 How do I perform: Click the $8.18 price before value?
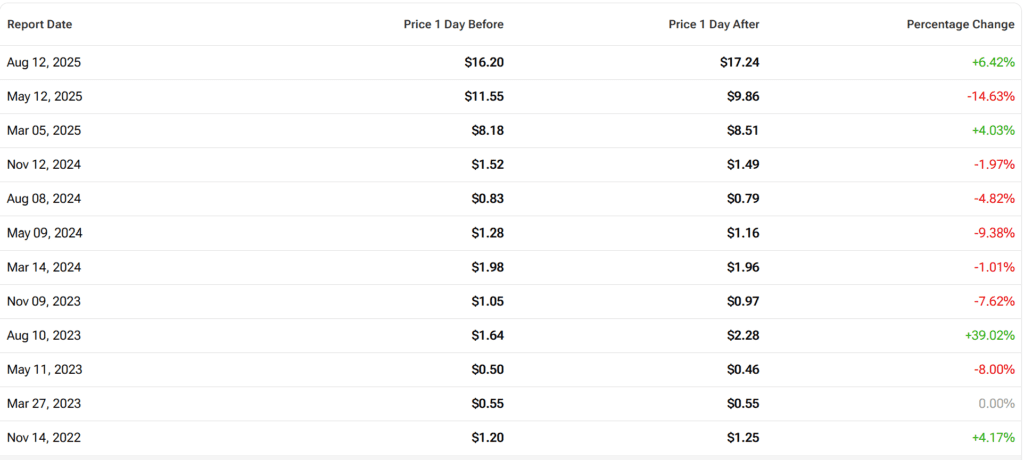tap(487, 131)
